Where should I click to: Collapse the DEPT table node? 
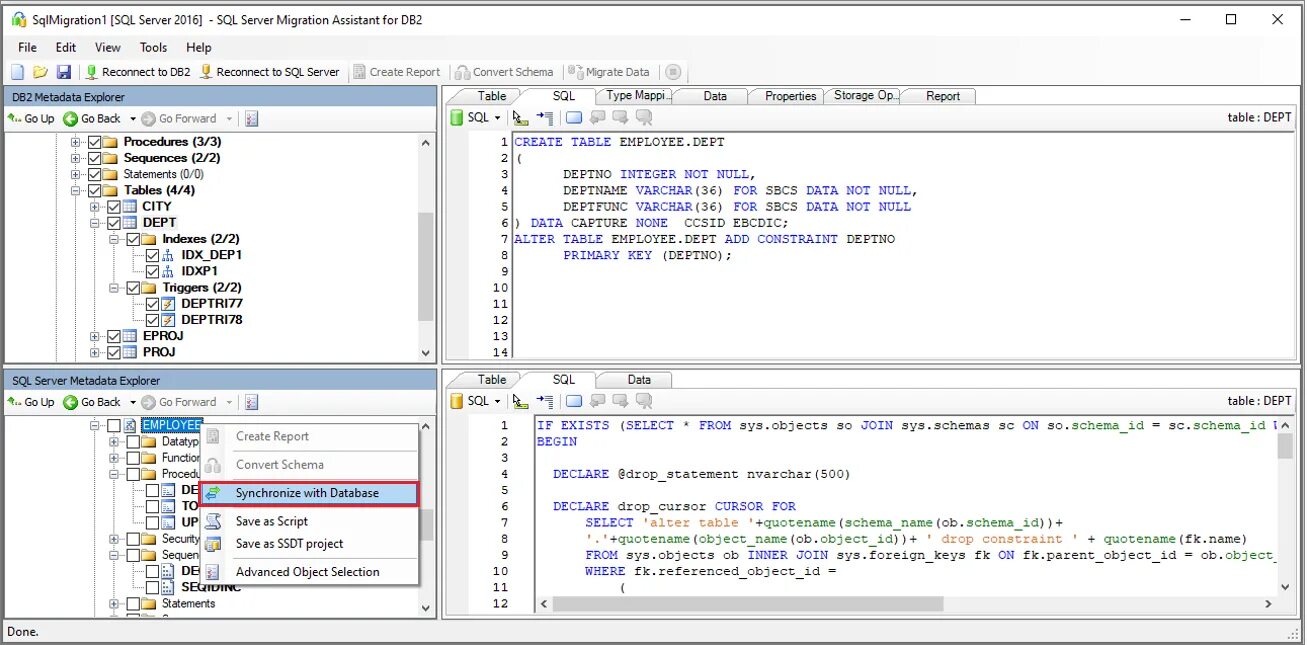point(96,223)
